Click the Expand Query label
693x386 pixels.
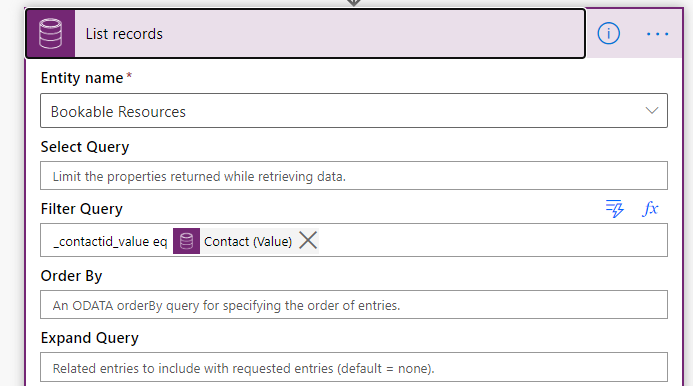click(90, 338)
